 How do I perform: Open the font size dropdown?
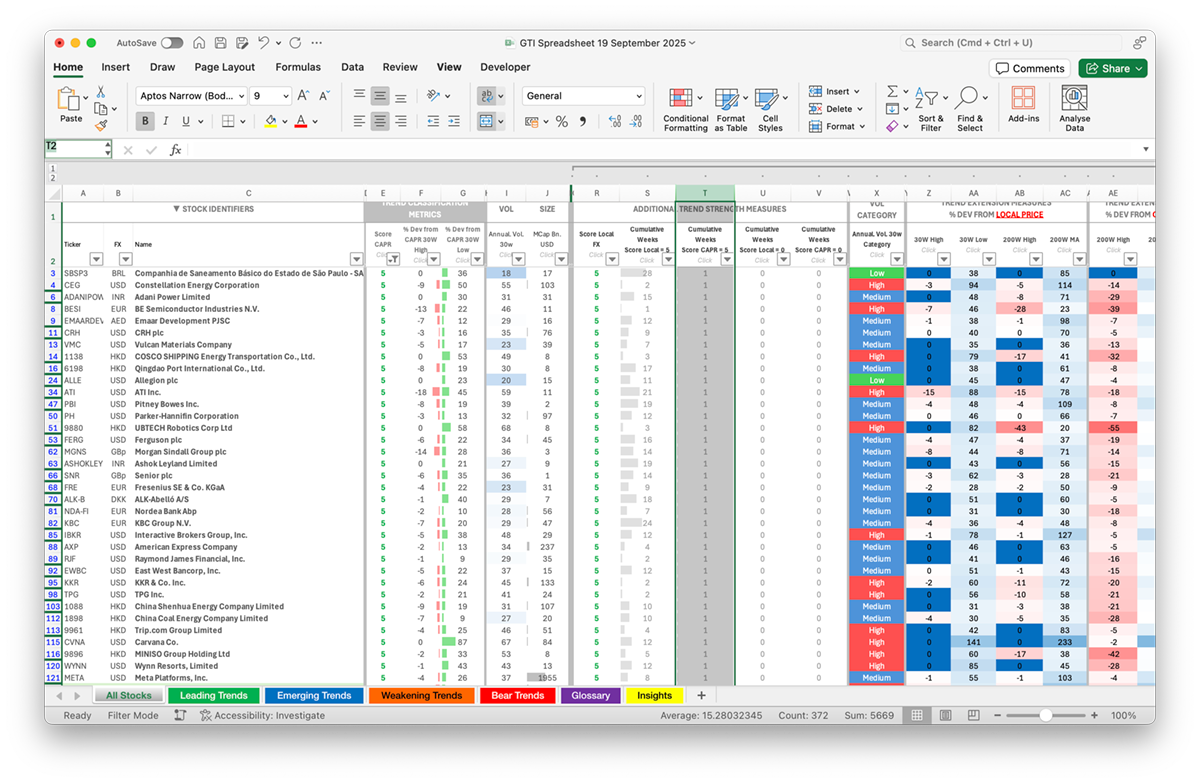click(x=286, y=96)
